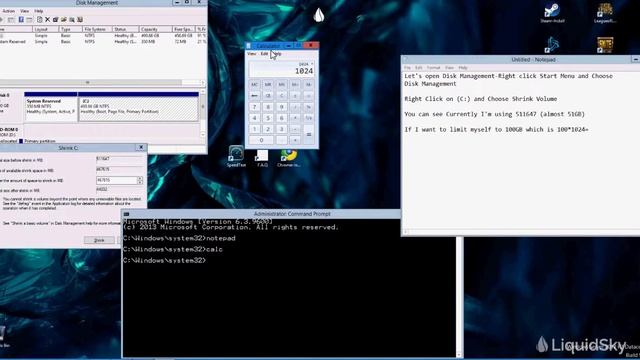Click the Shrink button in Shrink C: dialog

coord(99,240)
